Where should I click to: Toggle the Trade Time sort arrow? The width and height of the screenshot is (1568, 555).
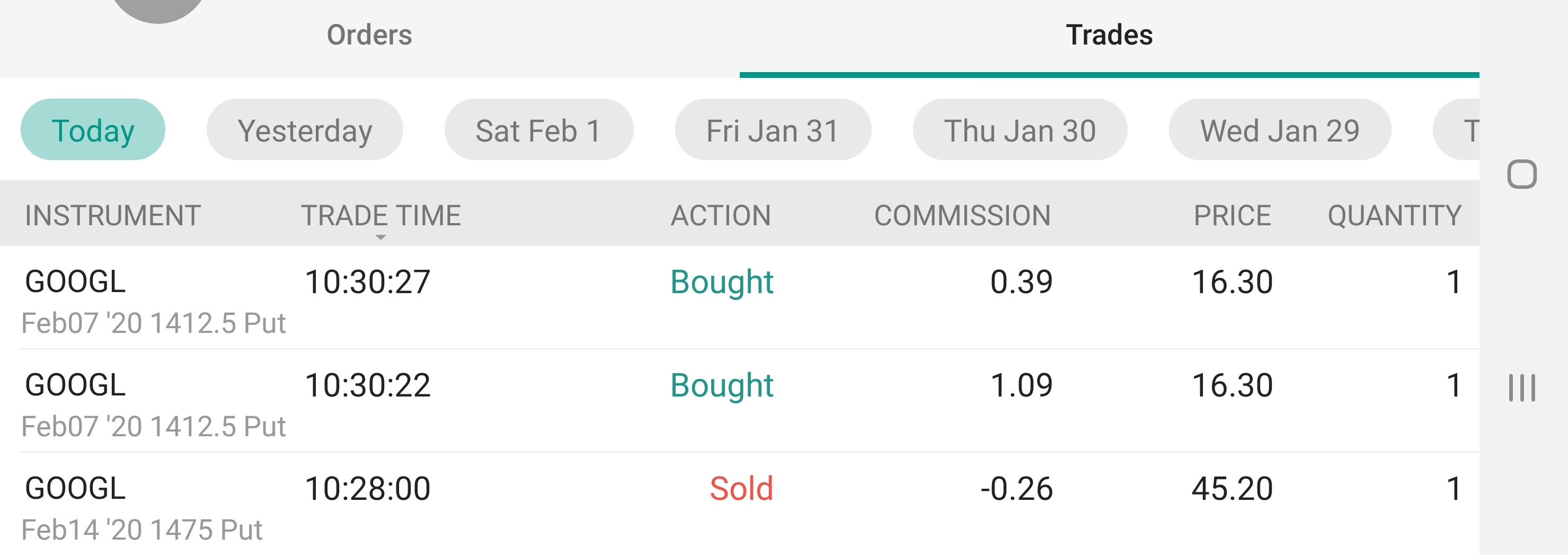pos(380,237)
